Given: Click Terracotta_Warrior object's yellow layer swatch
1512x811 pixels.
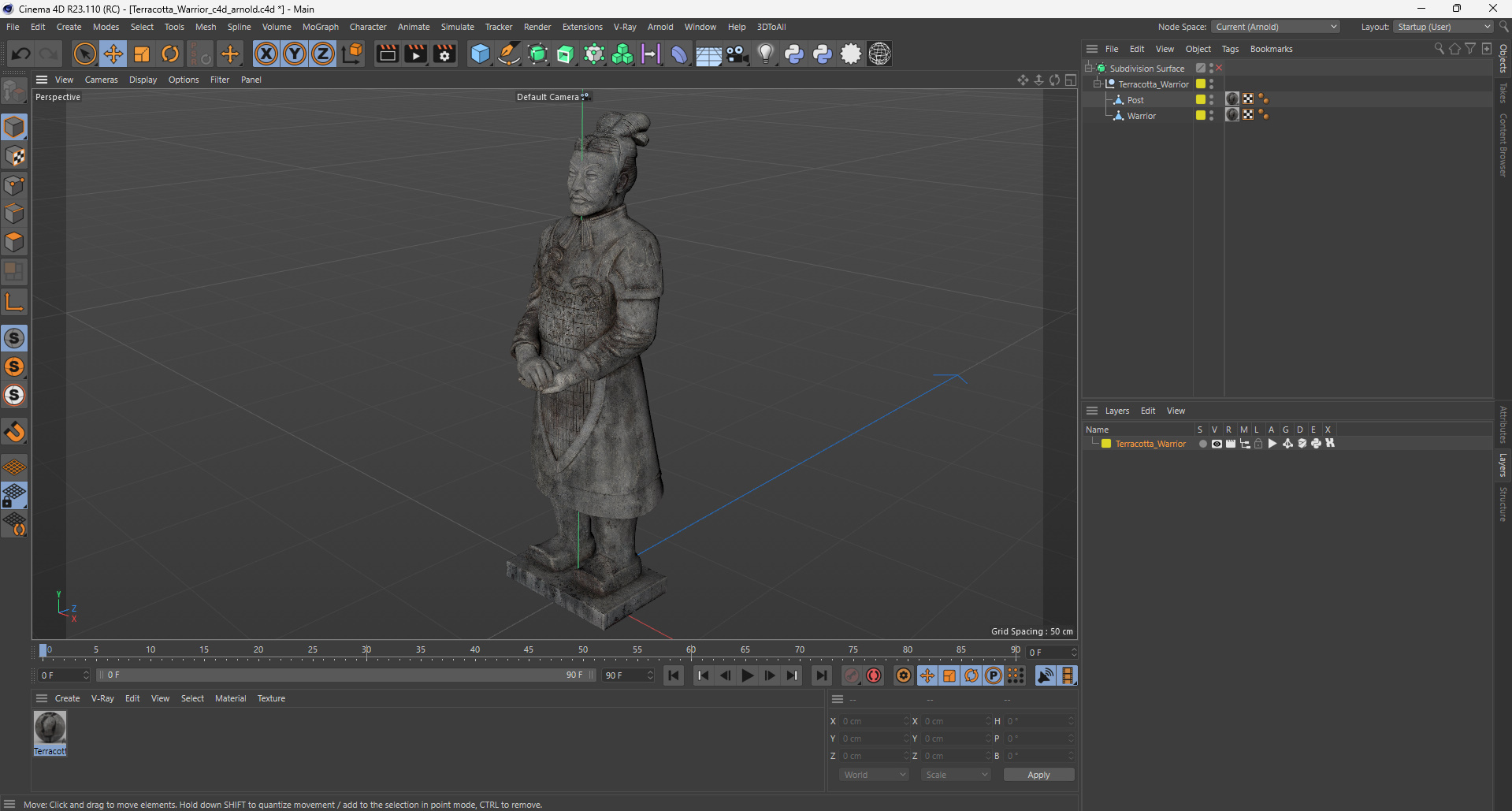Looking at the screenshot, I should (x=1201, y=84).
